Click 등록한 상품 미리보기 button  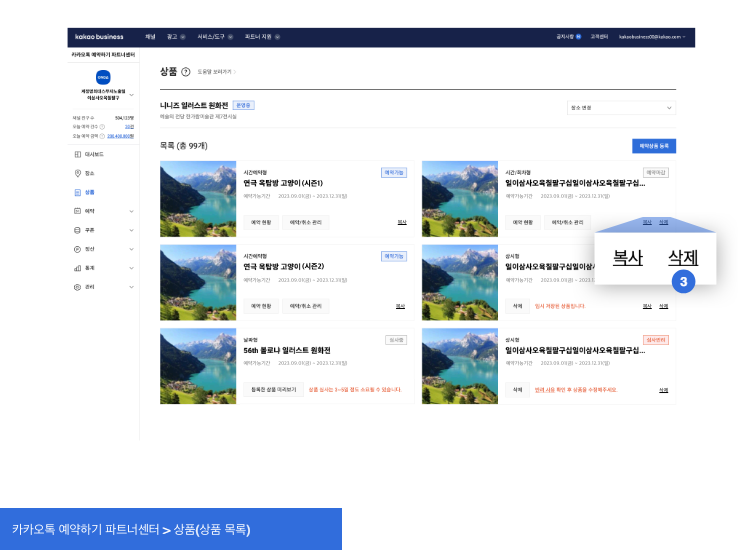pos(272,389)
